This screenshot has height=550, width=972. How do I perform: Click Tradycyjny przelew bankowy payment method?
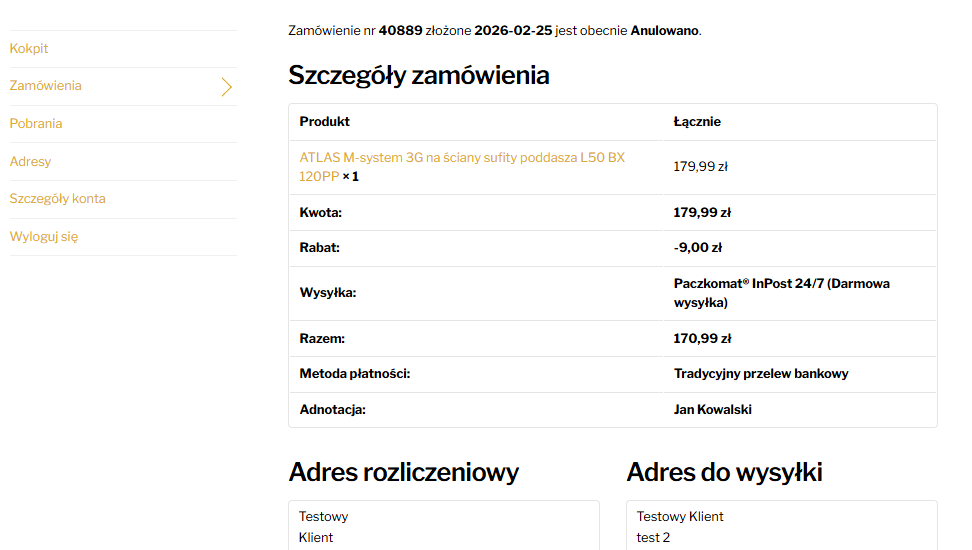pos(761,374)
